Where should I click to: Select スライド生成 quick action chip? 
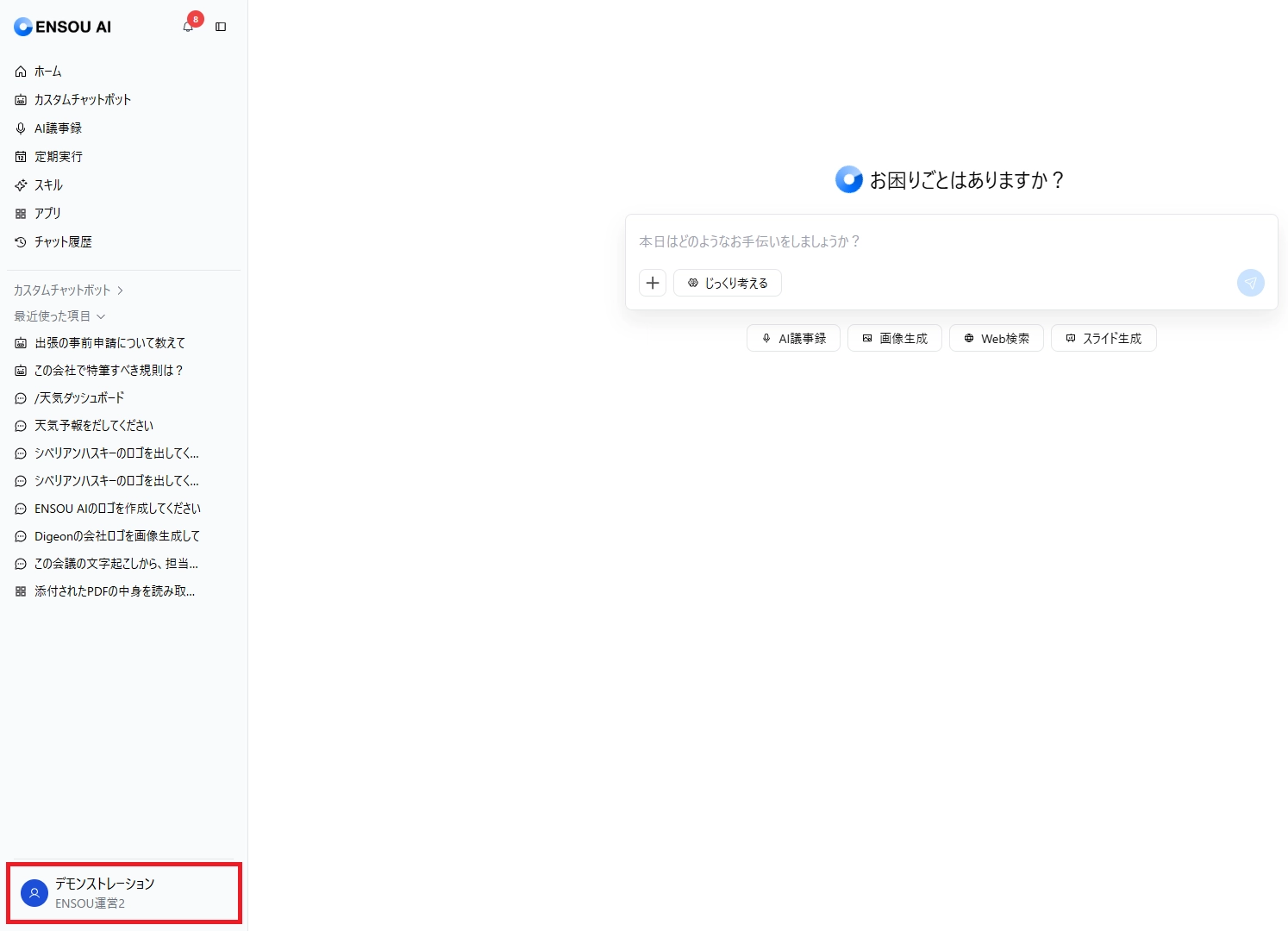(1104, 339)
